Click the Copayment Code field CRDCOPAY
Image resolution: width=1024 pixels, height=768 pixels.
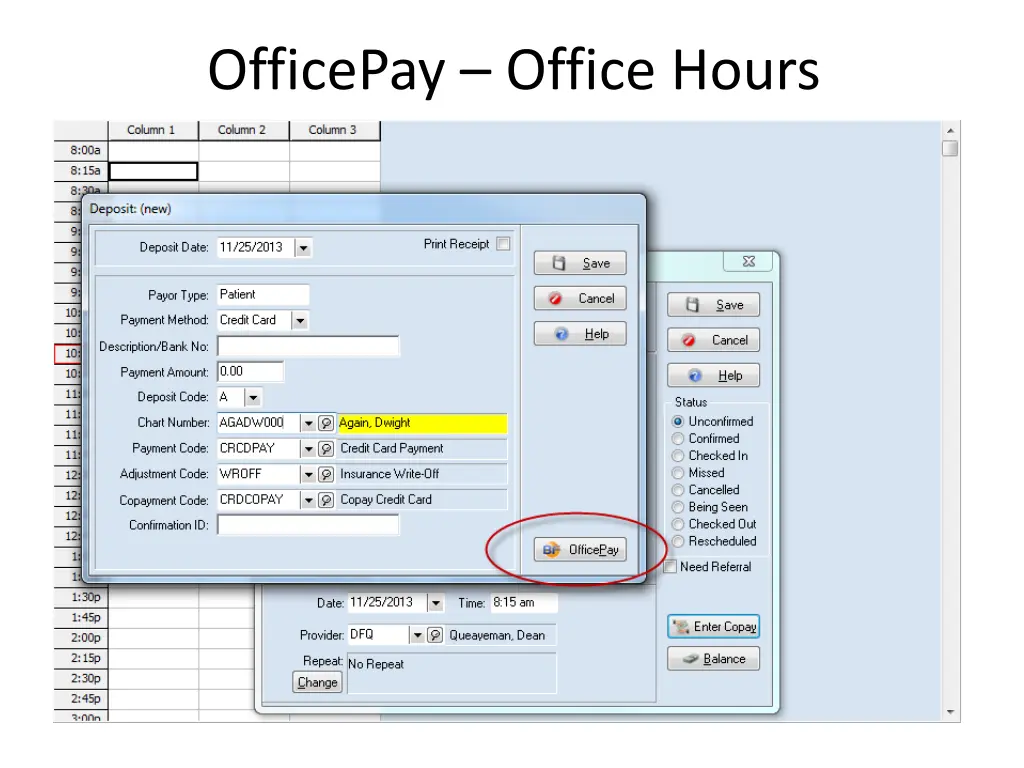click(259, 500)
